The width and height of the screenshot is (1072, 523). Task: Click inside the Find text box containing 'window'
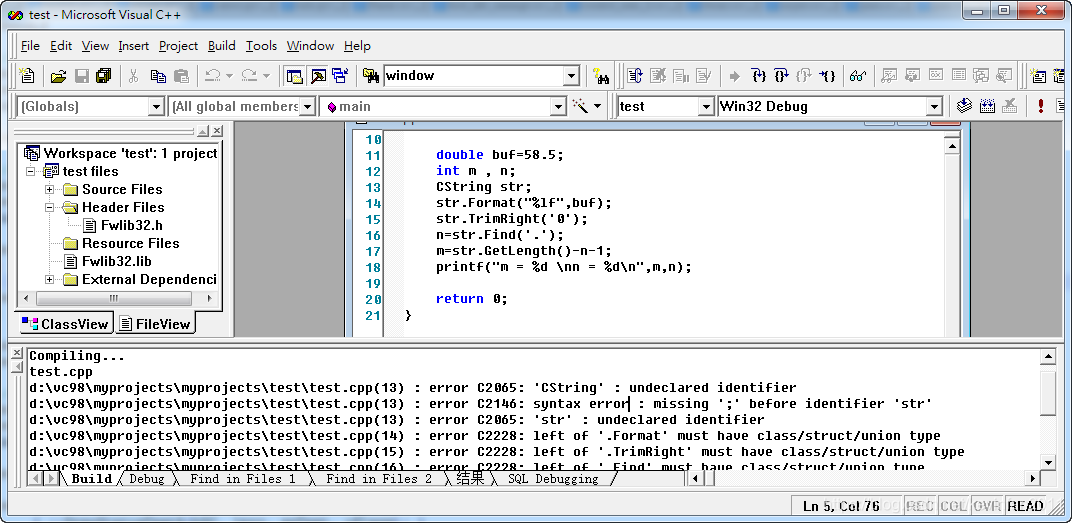473,76
